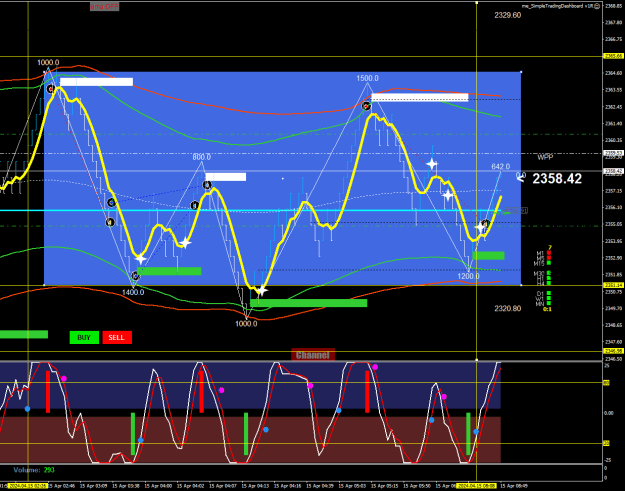Click the Volume: 293 readout

(x=34, y=470)
